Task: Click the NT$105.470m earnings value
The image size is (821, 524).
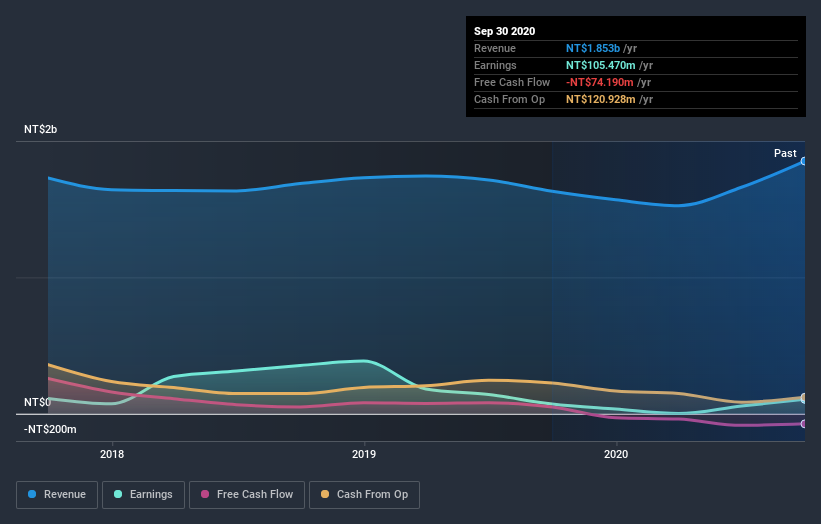Action: tap(601, 65)
